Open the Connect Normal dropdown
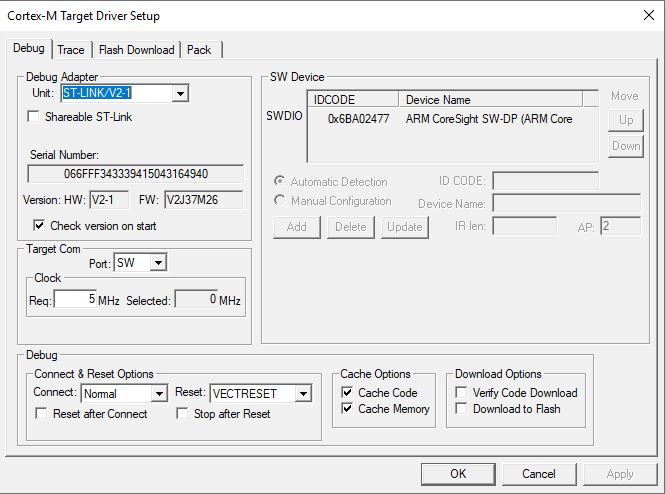 [159, 394]
